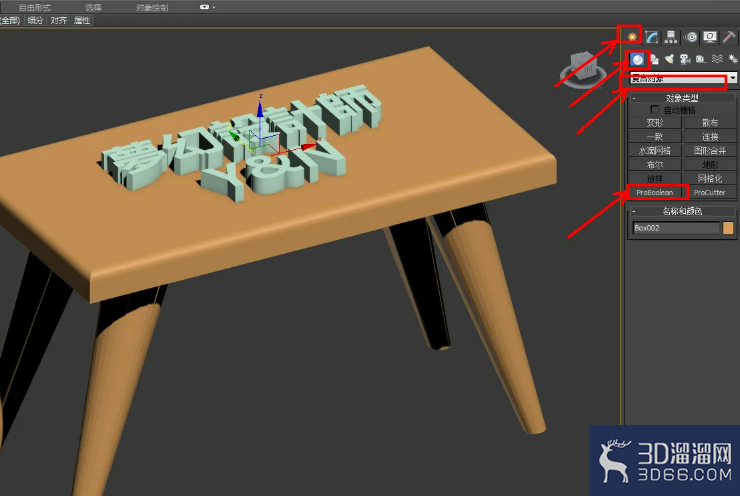The height and width of the screenshot is (496, 740).
Task: Collapse the 对象类型 rollout
Action: [x=682, y=98]
